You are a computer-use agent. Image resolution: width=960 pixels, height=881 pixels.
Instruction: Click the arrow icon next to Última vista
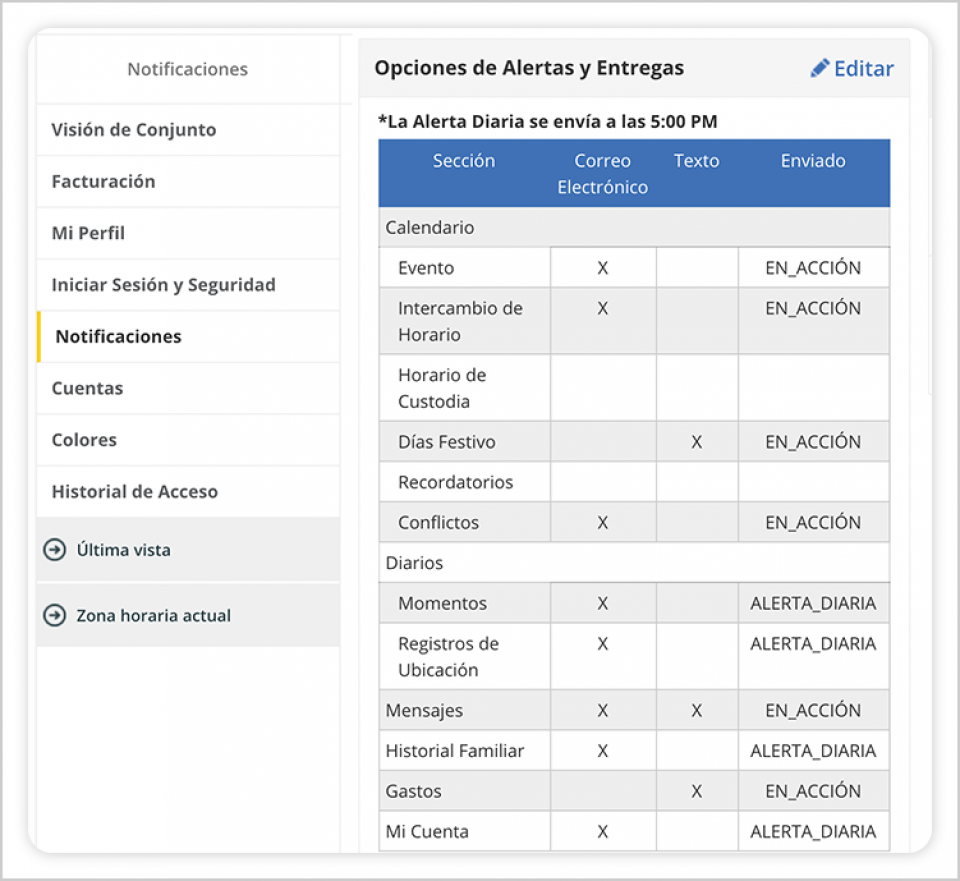(x=54, y=549)
